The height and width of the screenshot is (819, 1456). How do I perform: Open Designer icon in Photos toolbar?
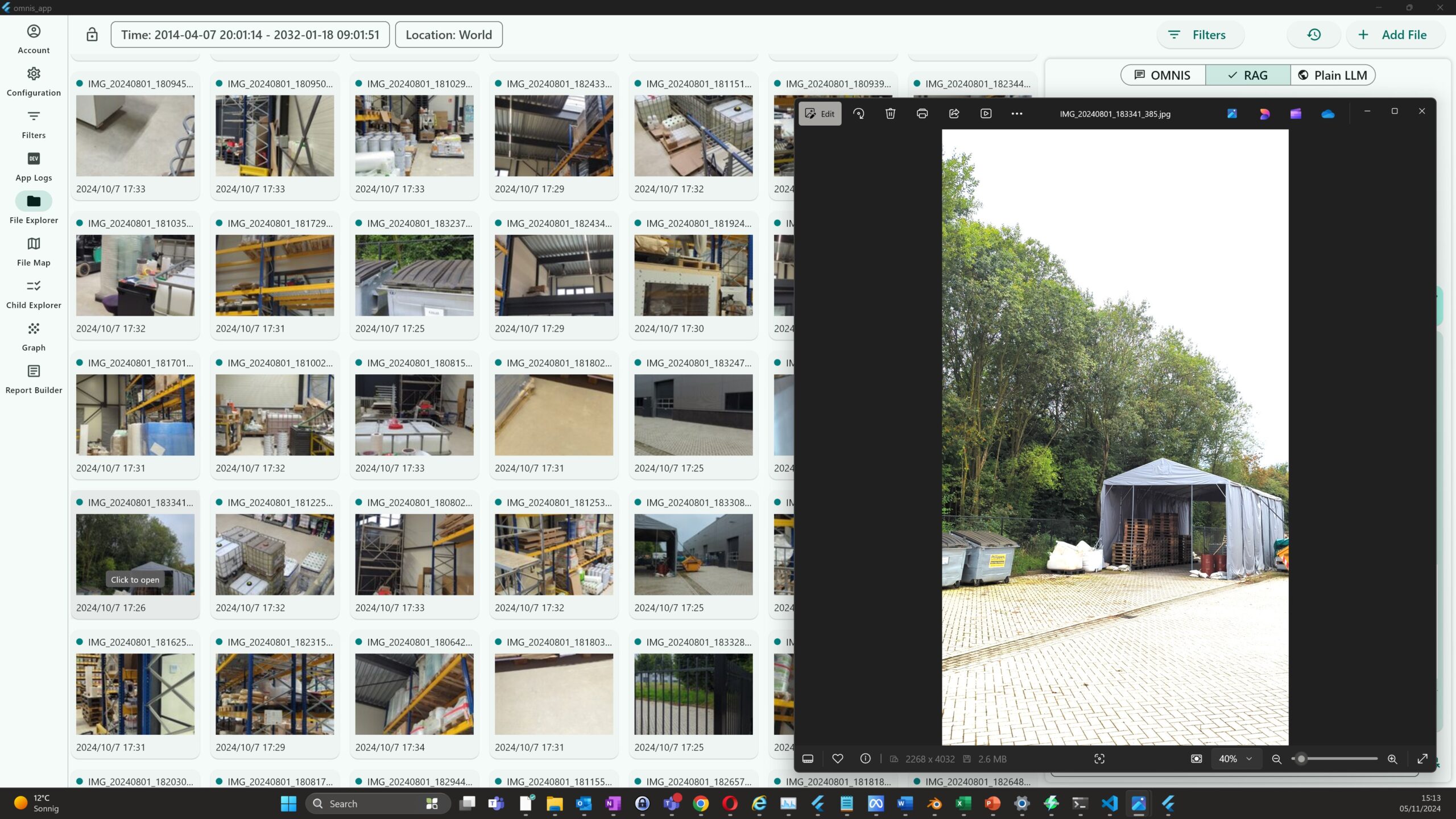[1264, 114]
